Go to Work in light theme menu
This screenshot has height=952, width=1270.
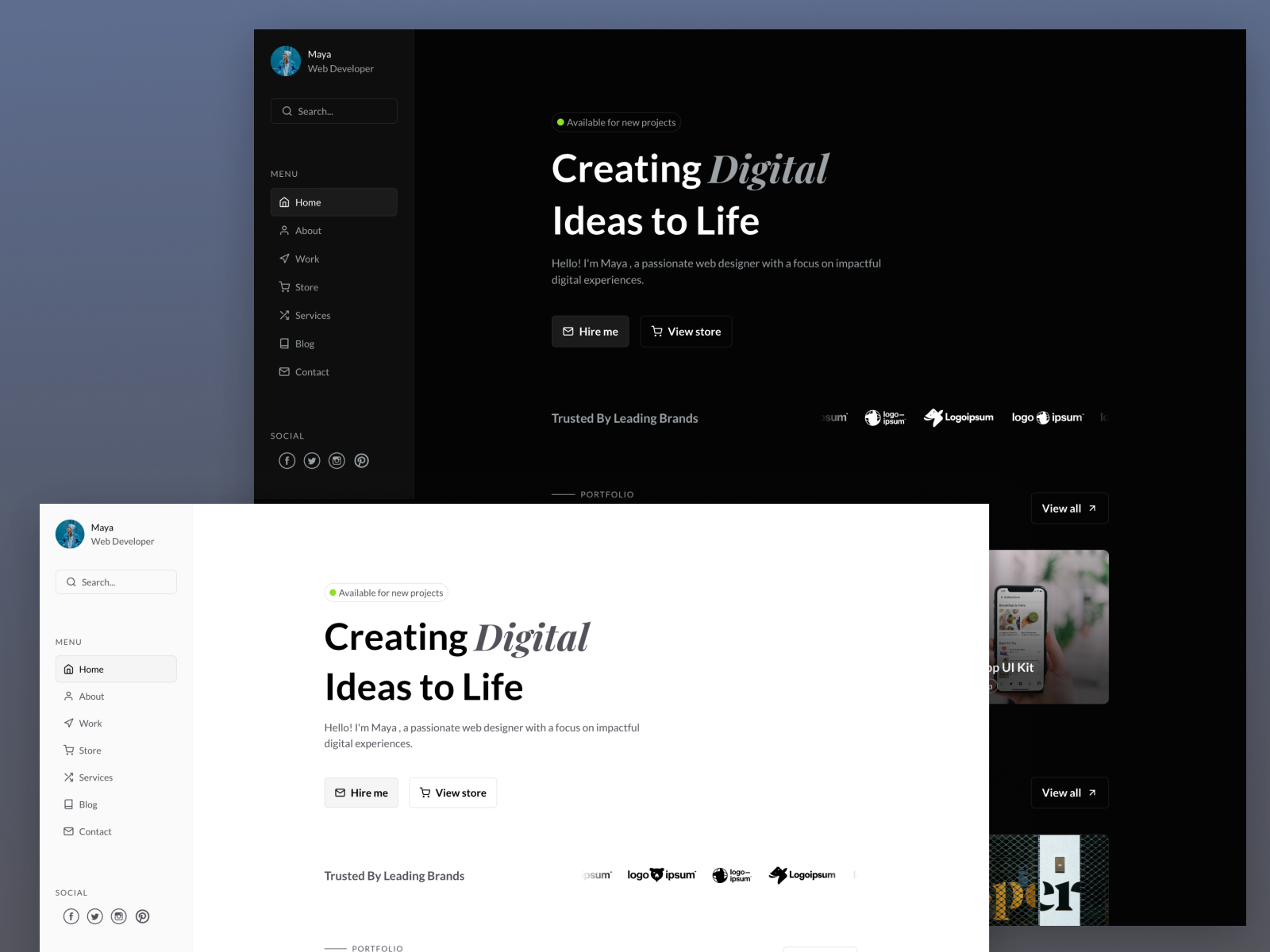pos(90,724)
